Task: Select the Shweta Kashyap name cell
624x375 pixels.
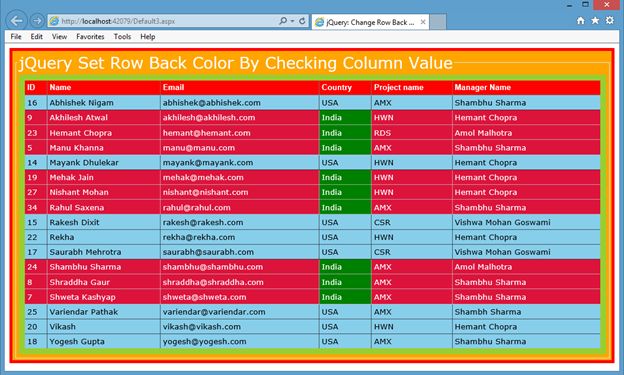Action: pyautogui.click(x=103, y=297)
